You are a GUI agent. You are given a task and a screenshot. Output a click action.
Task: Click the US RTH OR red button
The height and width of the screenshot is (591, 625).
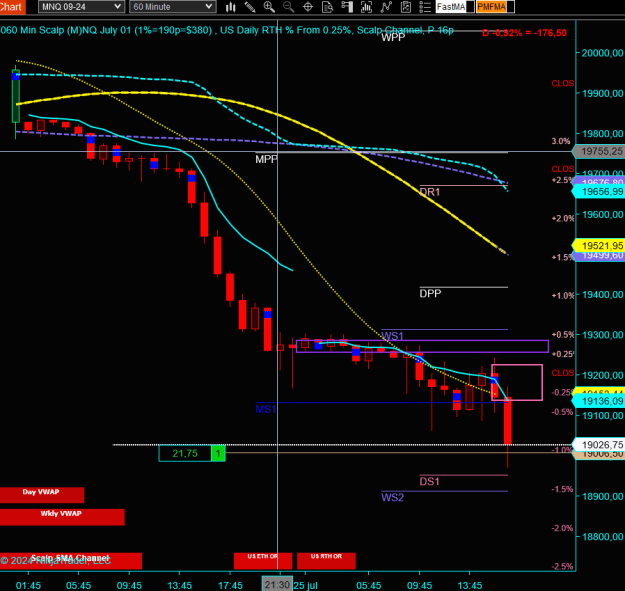(326, 561)
